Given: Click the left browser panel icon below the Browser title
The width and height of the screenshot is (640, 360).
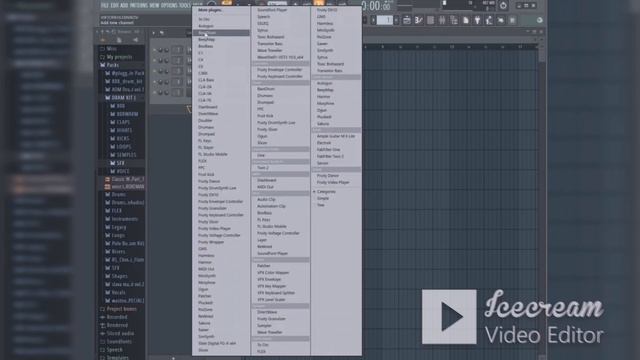Looking at the screenshot, I should 103,40.
